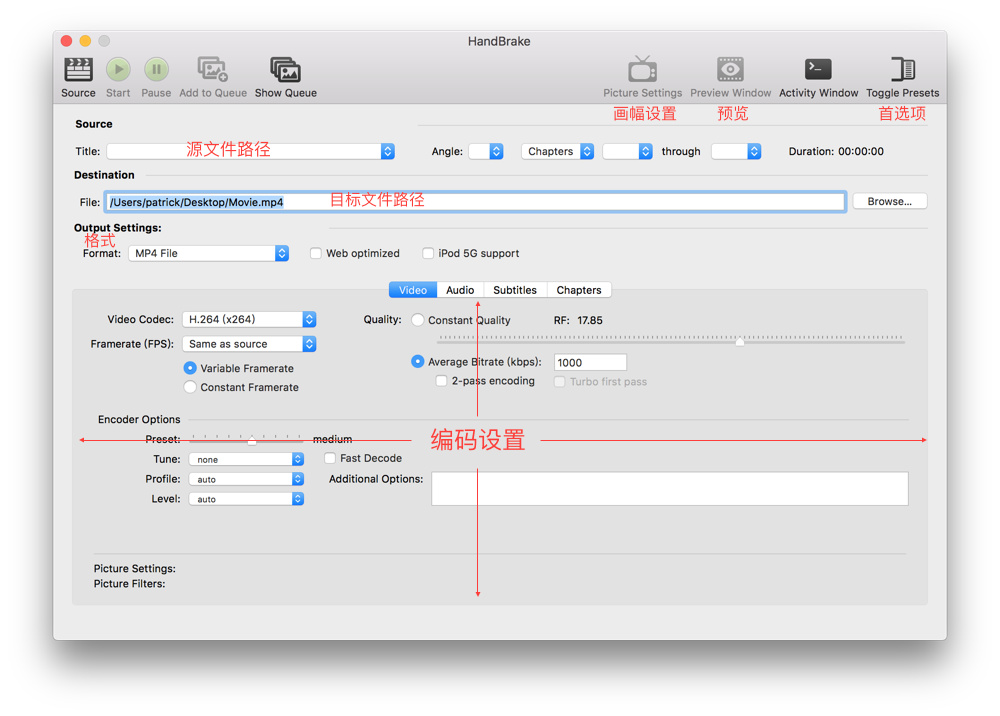The width and height of the screenshot is (1000, 716).
Task: Open the Chapters range type dropdown
Action: pos(557,151)
